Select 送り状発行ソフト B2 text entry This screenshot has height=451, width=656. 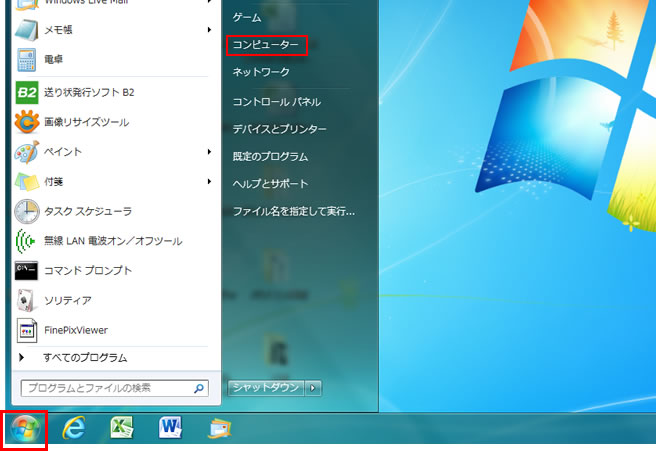click(89, 92)
